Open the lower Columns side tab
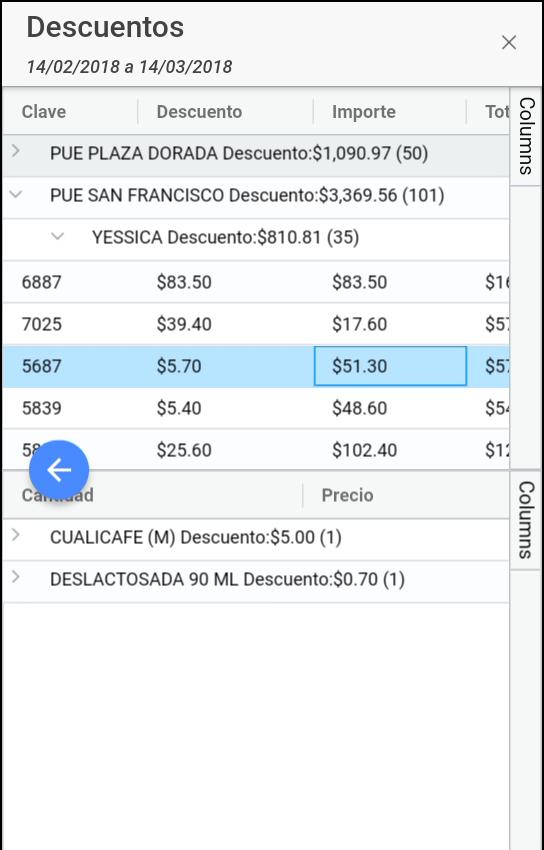The width and height of the screenshot is (544, 850). click(526, 520)
